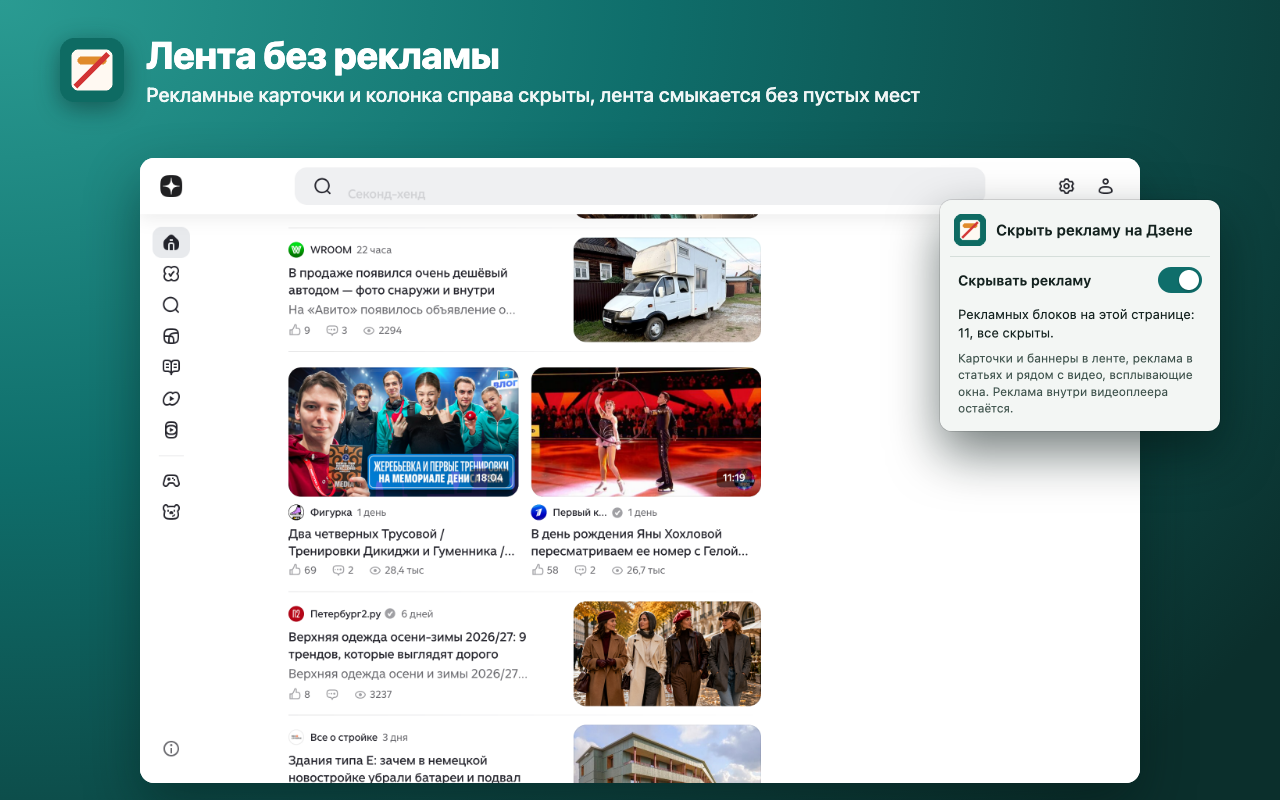Screen dimensions: 1280x800
Task: Click the search field with Секонд-хенд placeholder
Action: (640, 186)
